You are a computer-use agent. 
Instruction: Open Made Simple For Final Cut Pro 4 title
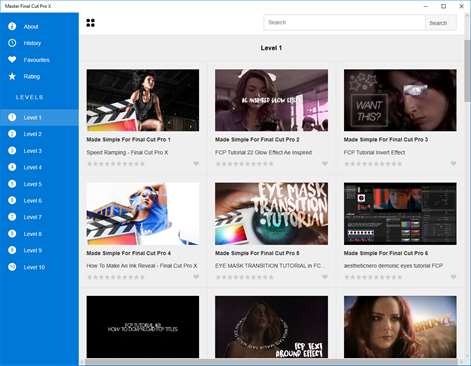tap(128, 253)
